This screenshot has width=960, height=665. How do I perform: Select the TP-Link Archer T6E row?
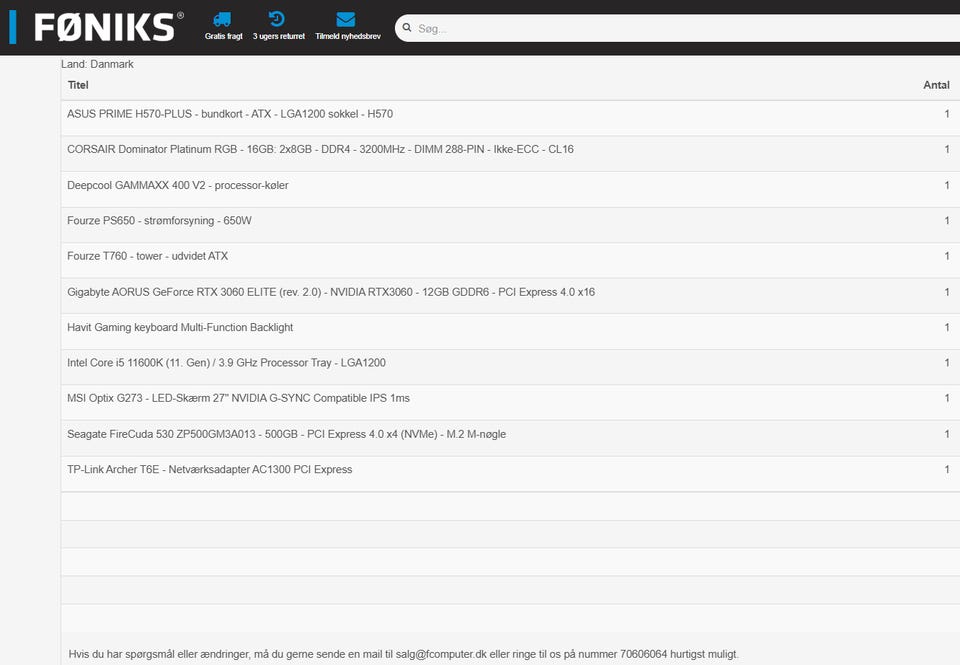[510, 473]
